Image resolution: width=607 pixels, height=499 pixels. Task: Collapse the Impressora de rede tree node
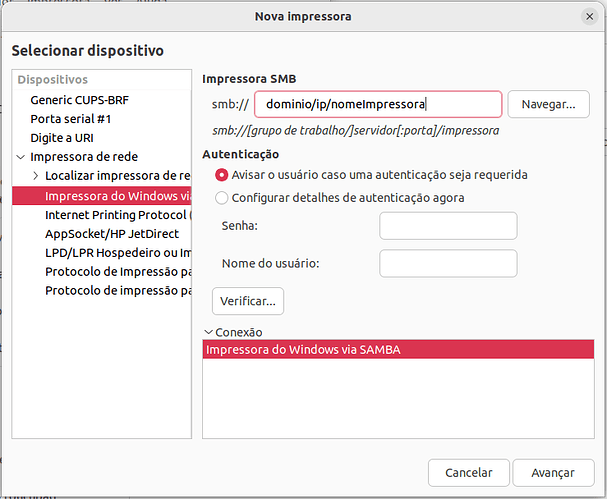point(21,157)
